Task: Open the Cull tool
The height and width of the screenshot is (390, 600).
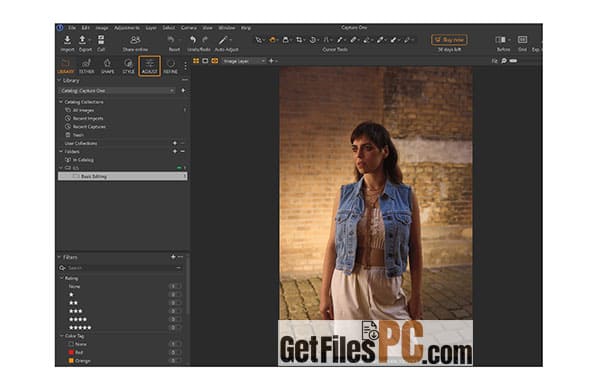Action: click(101, 40)
